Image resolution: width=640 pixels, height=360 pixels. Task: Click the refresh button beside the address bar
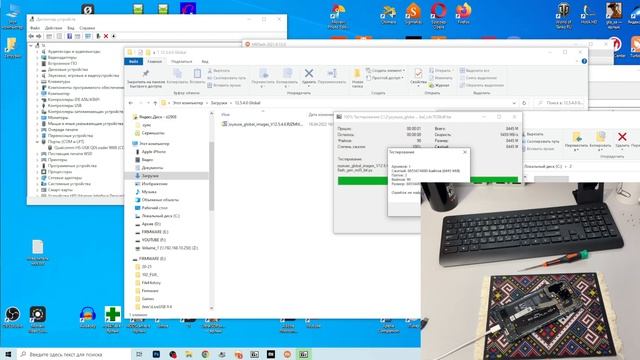tap(524, 103)
